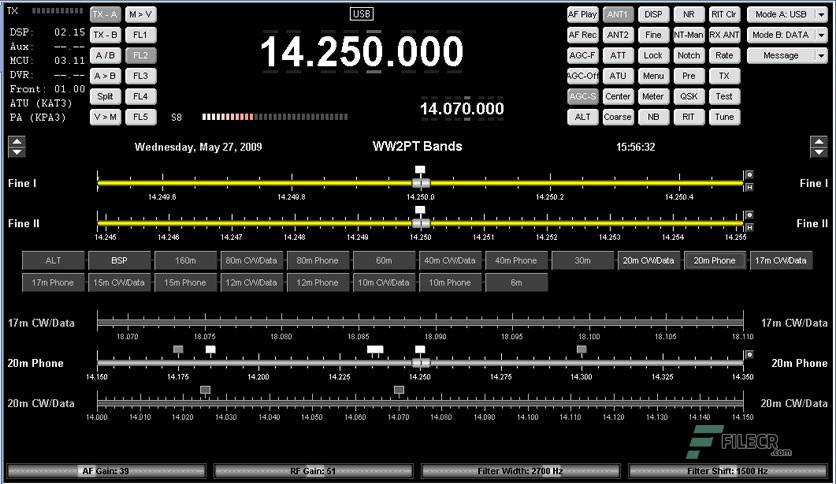Click the TX transmit button
836x484 pixels.
coord(725,76)
